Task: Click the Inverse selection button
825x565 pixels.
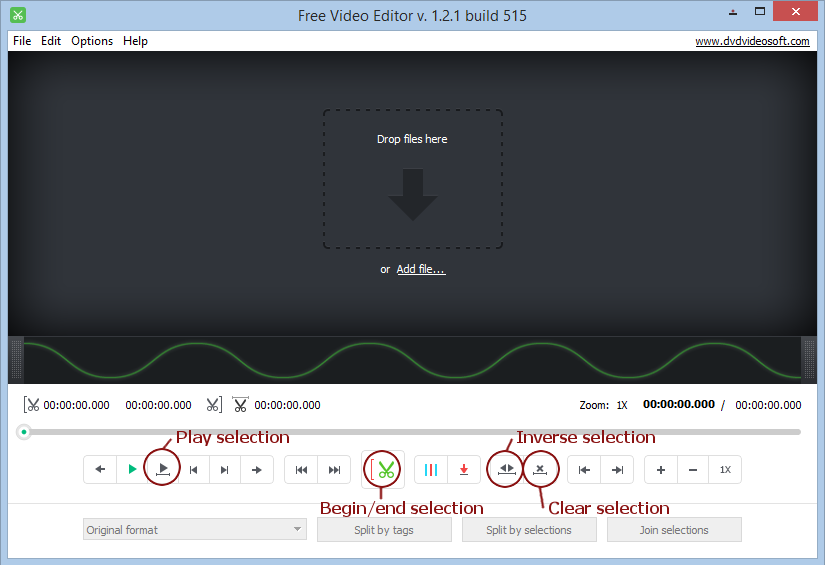Action: tap(506, 469)
